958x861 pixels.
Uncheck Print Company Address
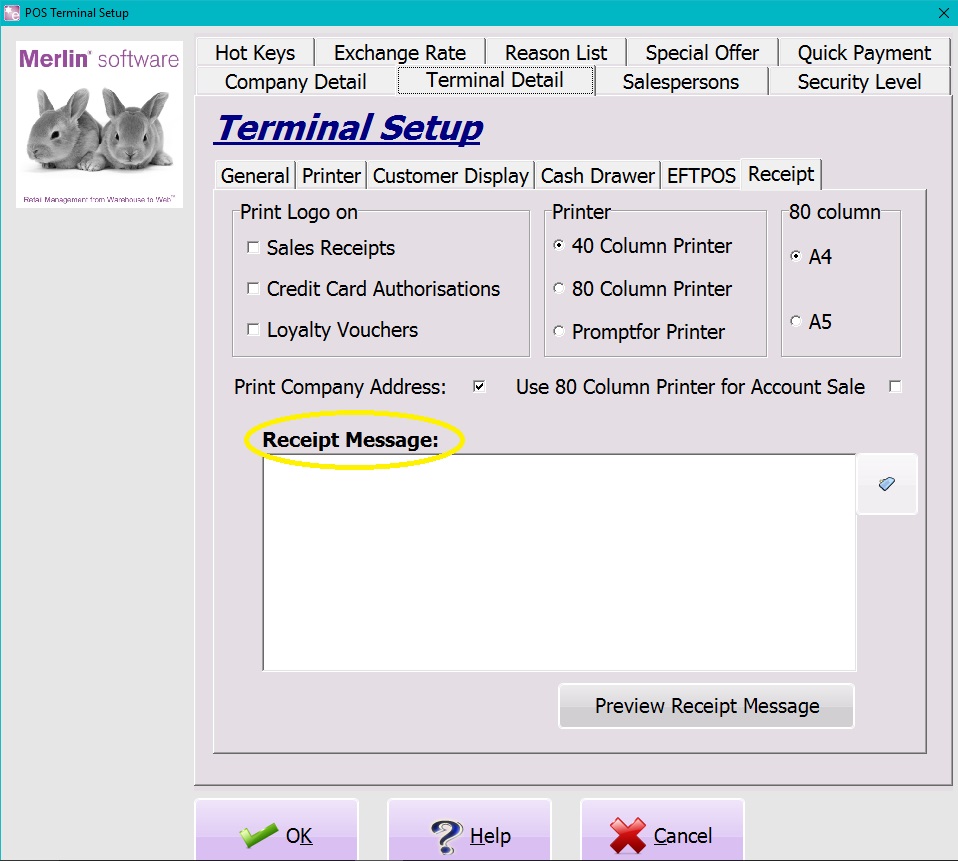tap(478, 387)
